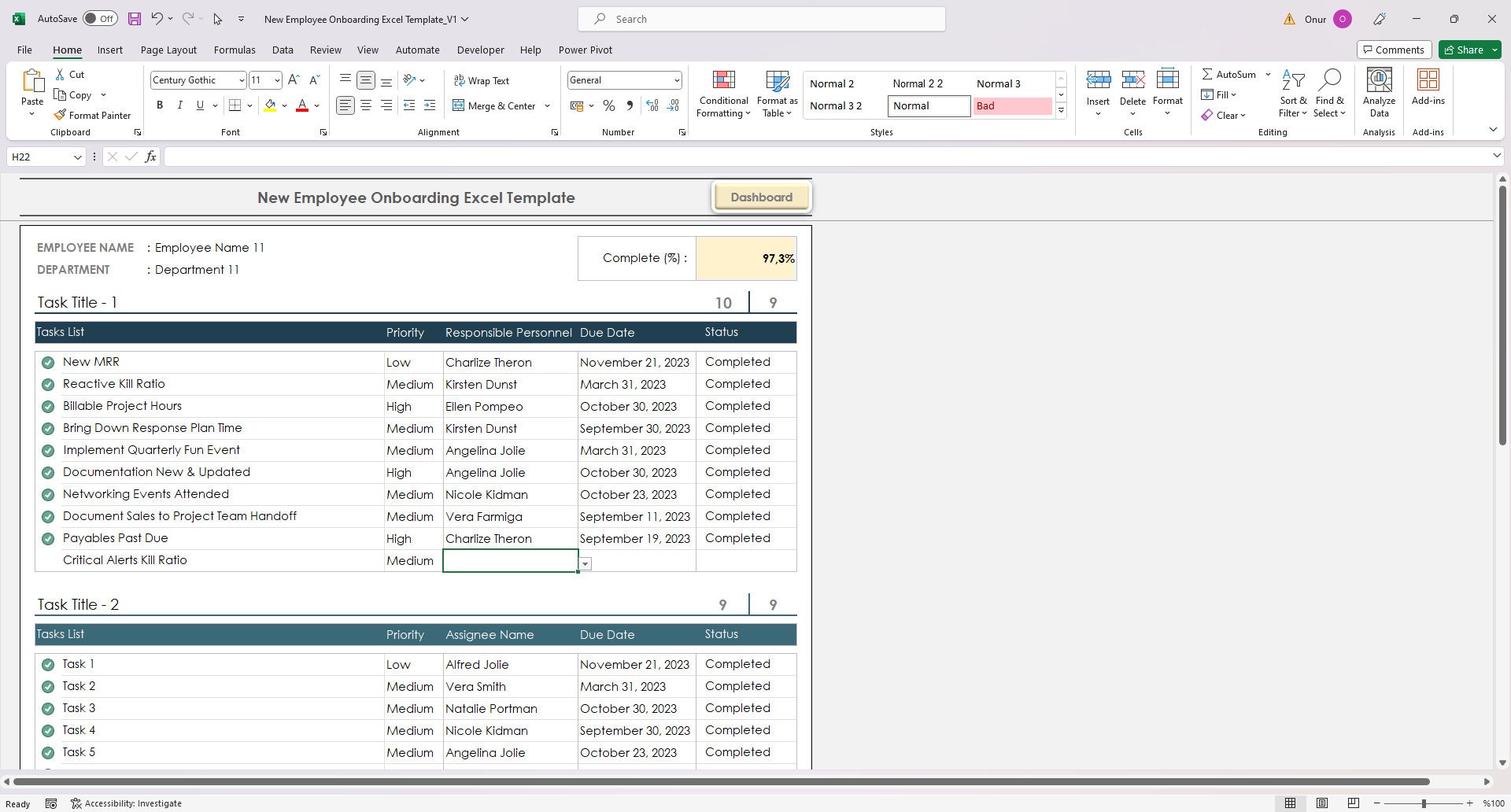Enable Wrap Text for the cell
Viewport: 1511px width, 812px height.
point(482,79)
